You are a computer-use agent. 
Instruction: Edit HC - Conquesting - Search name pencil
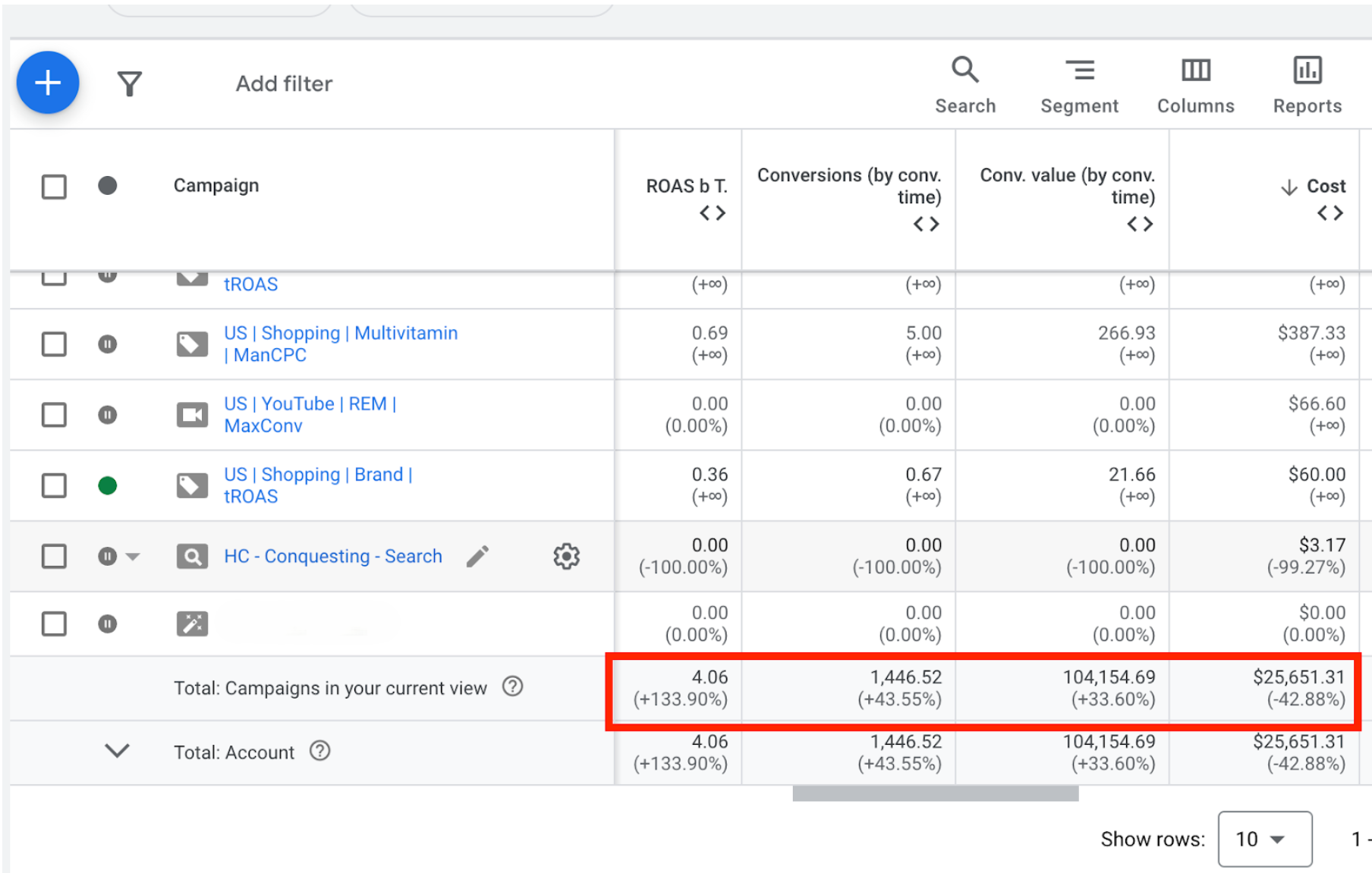pyautogui.click(x=477, y=557)
